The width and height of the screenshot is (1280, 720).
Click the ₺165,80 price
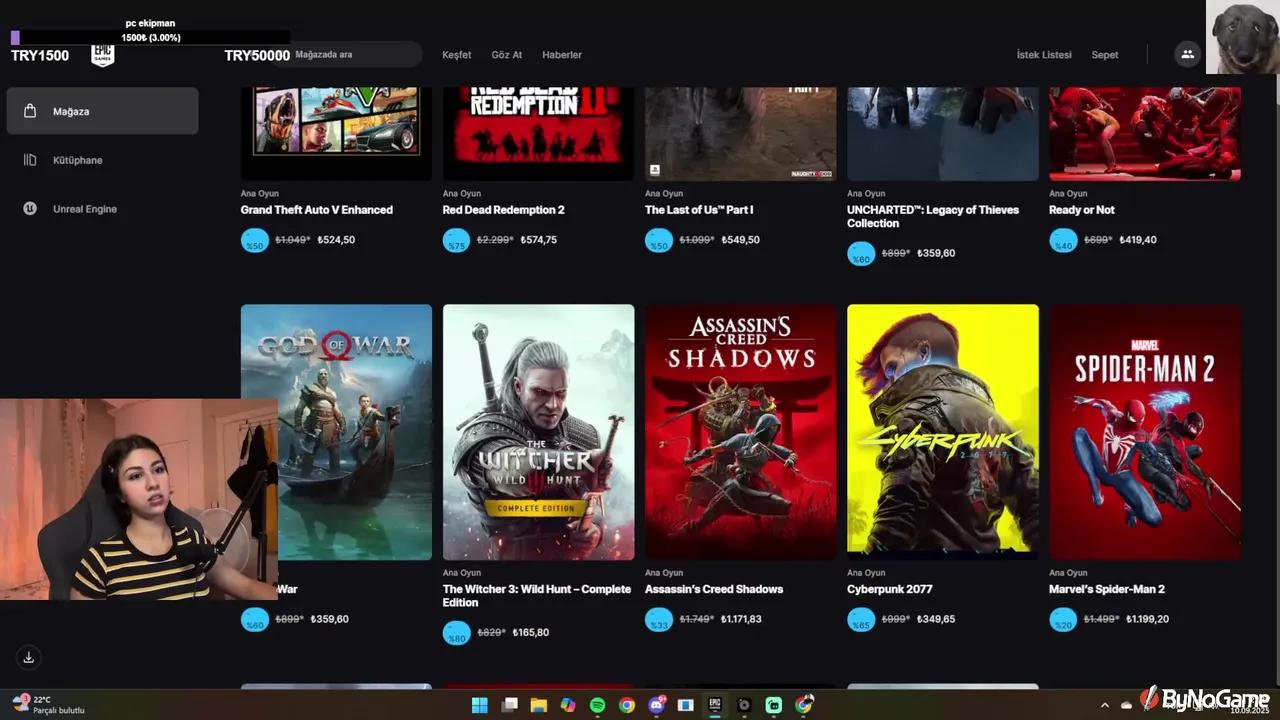click(x=530, y=632)
